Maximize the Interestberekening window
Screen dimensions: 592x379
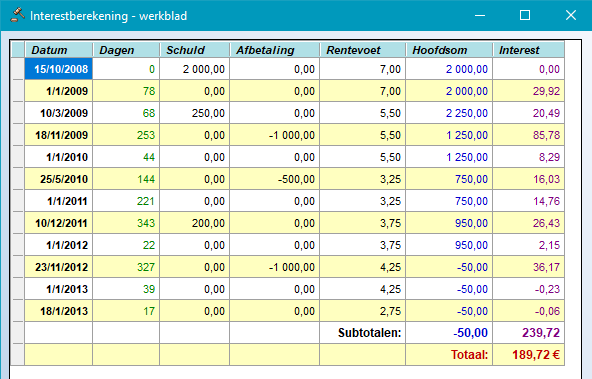[x=525, y=15]
